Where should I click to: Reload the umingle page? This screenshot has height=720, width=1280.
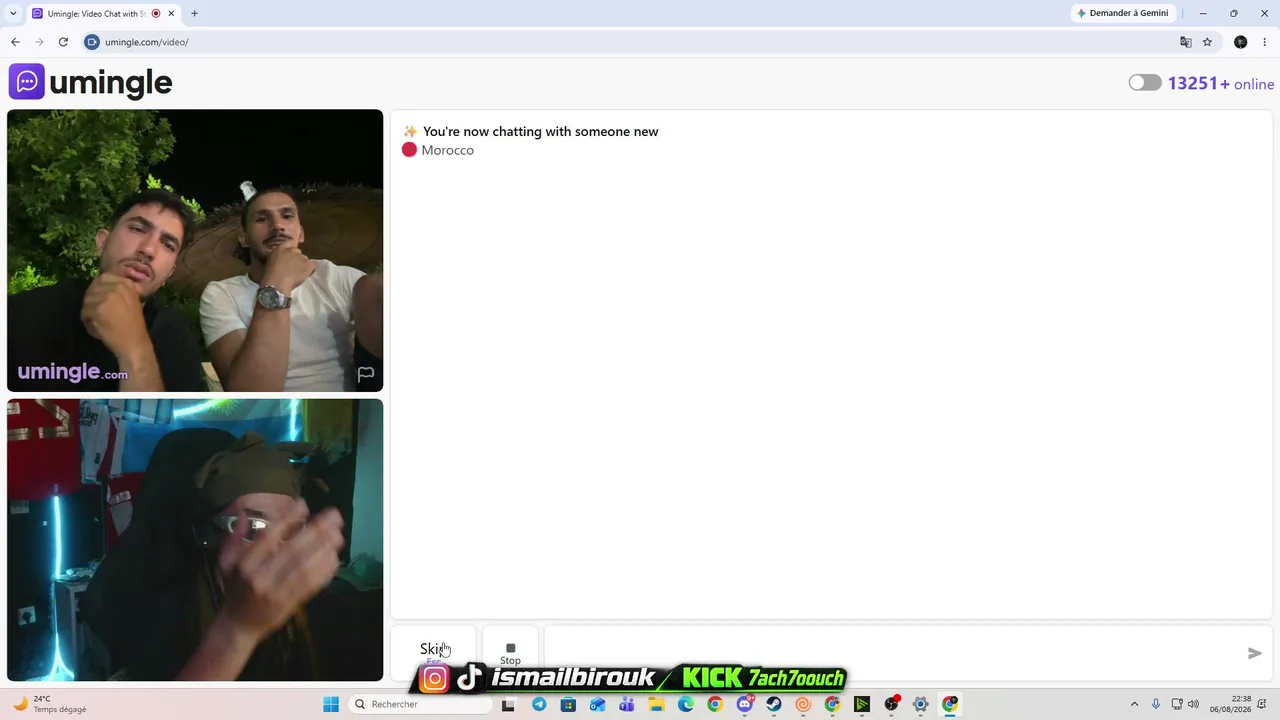pos(63,42)
